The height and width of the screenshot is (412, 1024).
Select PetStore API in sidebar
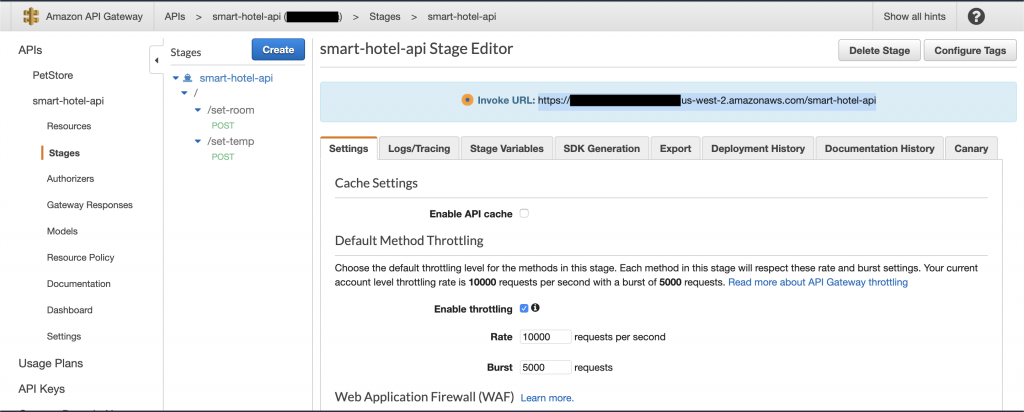pyautogui.click(x=53, y=75)
